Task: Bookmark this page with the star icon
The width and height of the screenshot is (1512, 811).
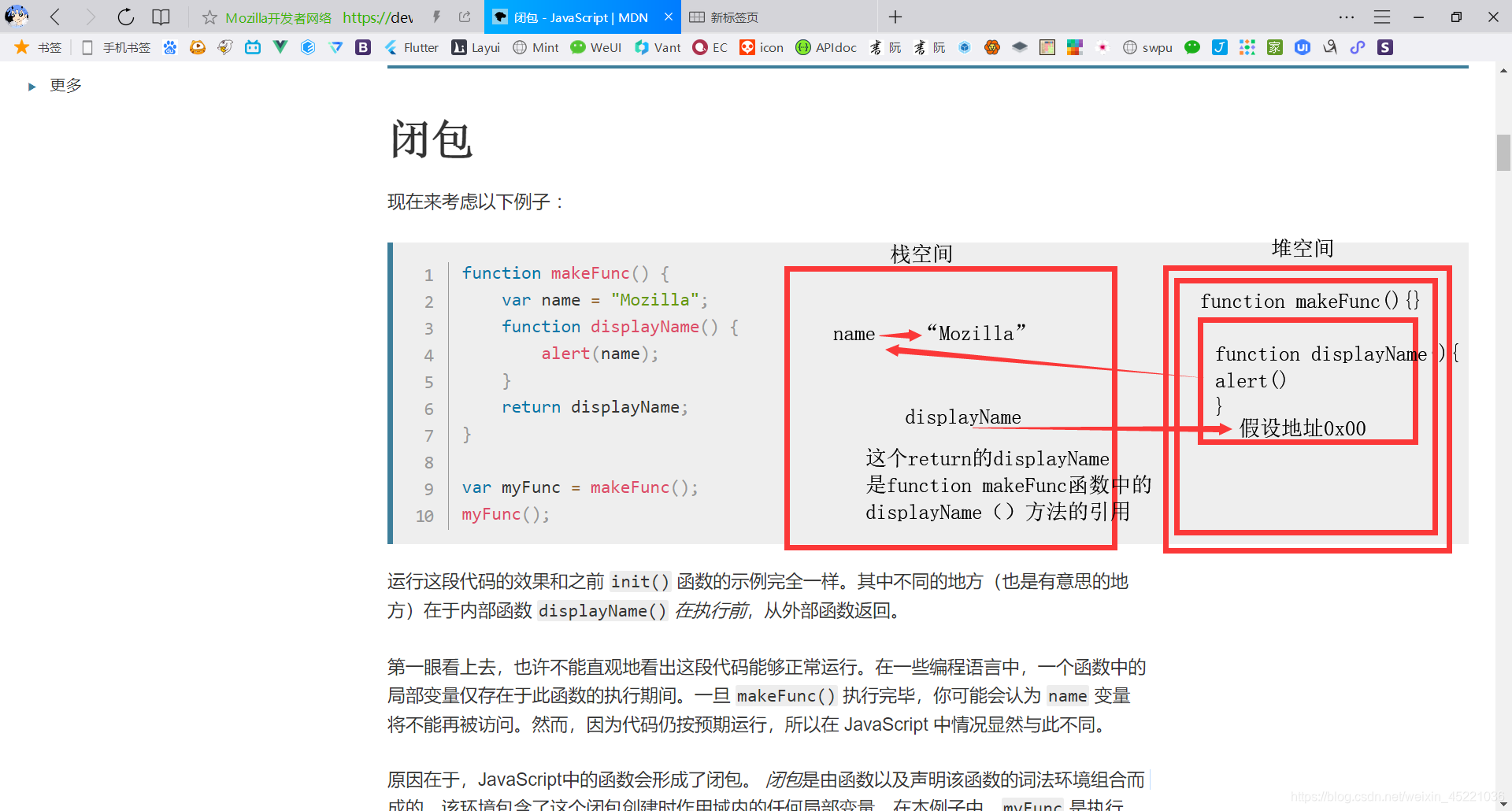Action: coord(209,17)
